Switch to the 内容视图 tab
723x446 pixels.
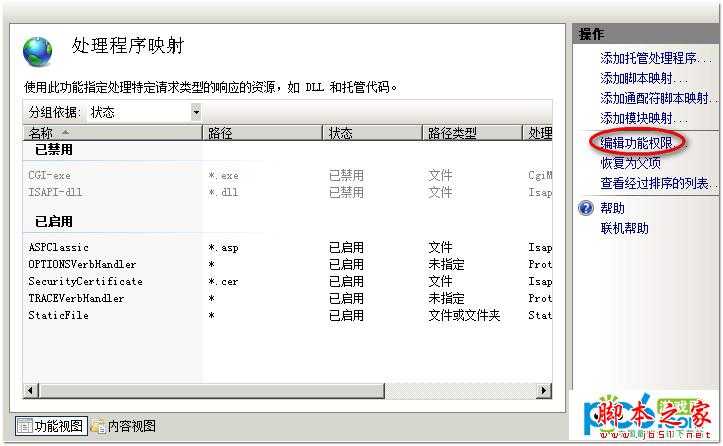click(x=124, y=426)
